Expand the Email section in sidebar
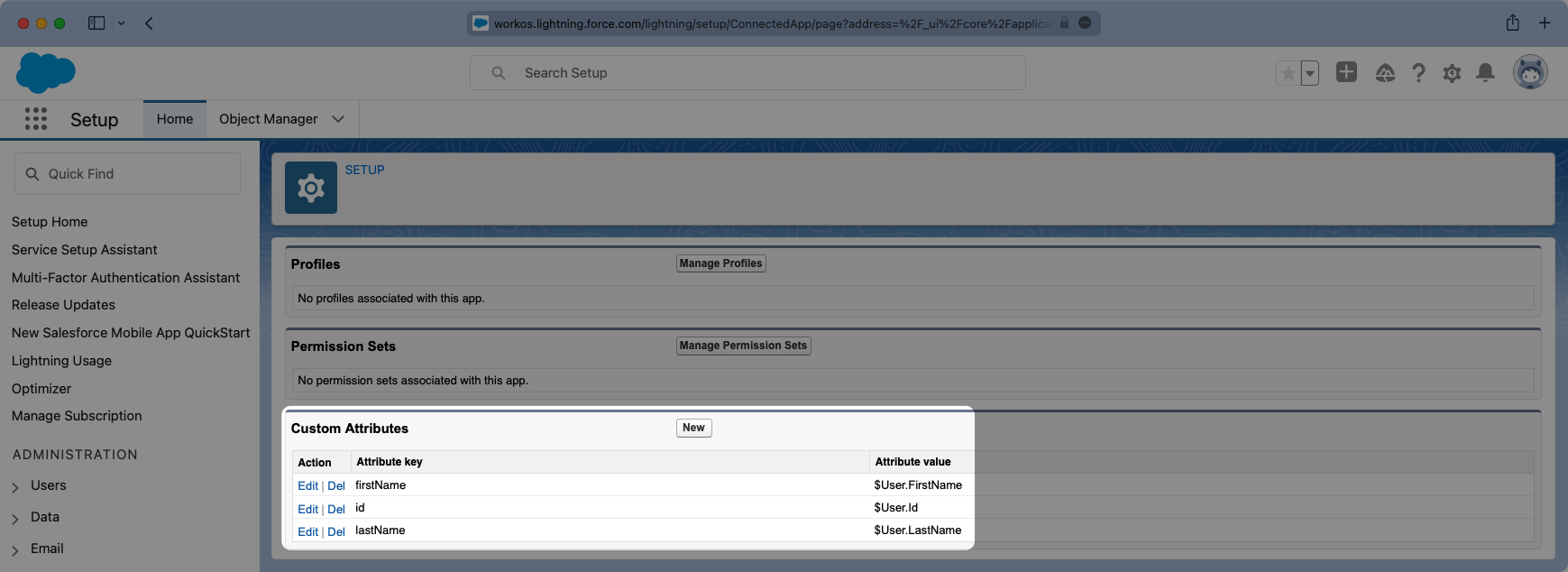 click(x=15, y=550)
